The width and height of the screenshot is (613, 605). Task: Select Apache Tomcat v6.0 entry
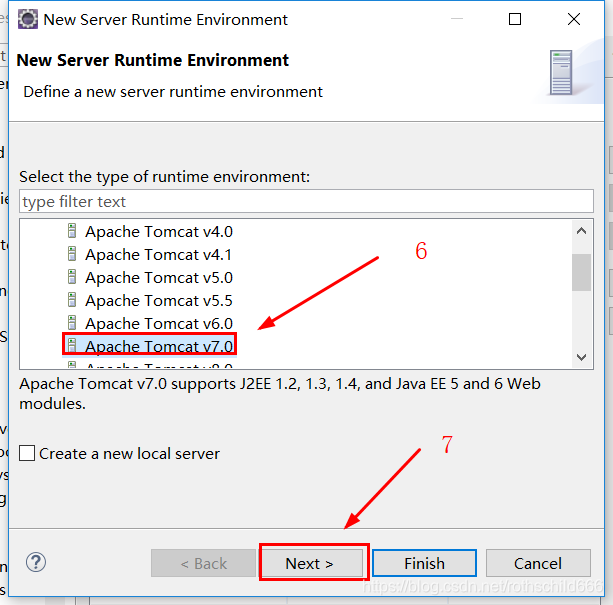click(x=158, y=323)
